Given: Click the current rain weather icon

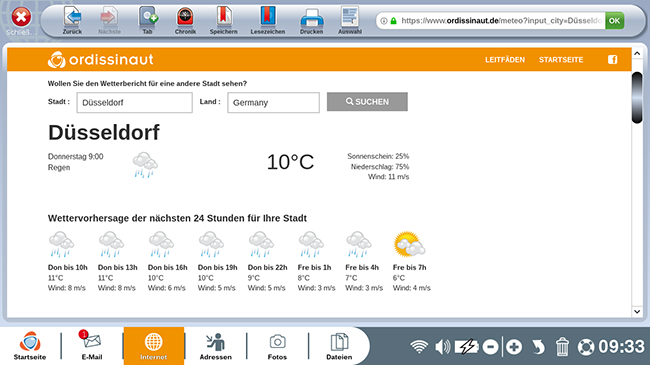Looking at the screenshot, I should tap(145, 165).
